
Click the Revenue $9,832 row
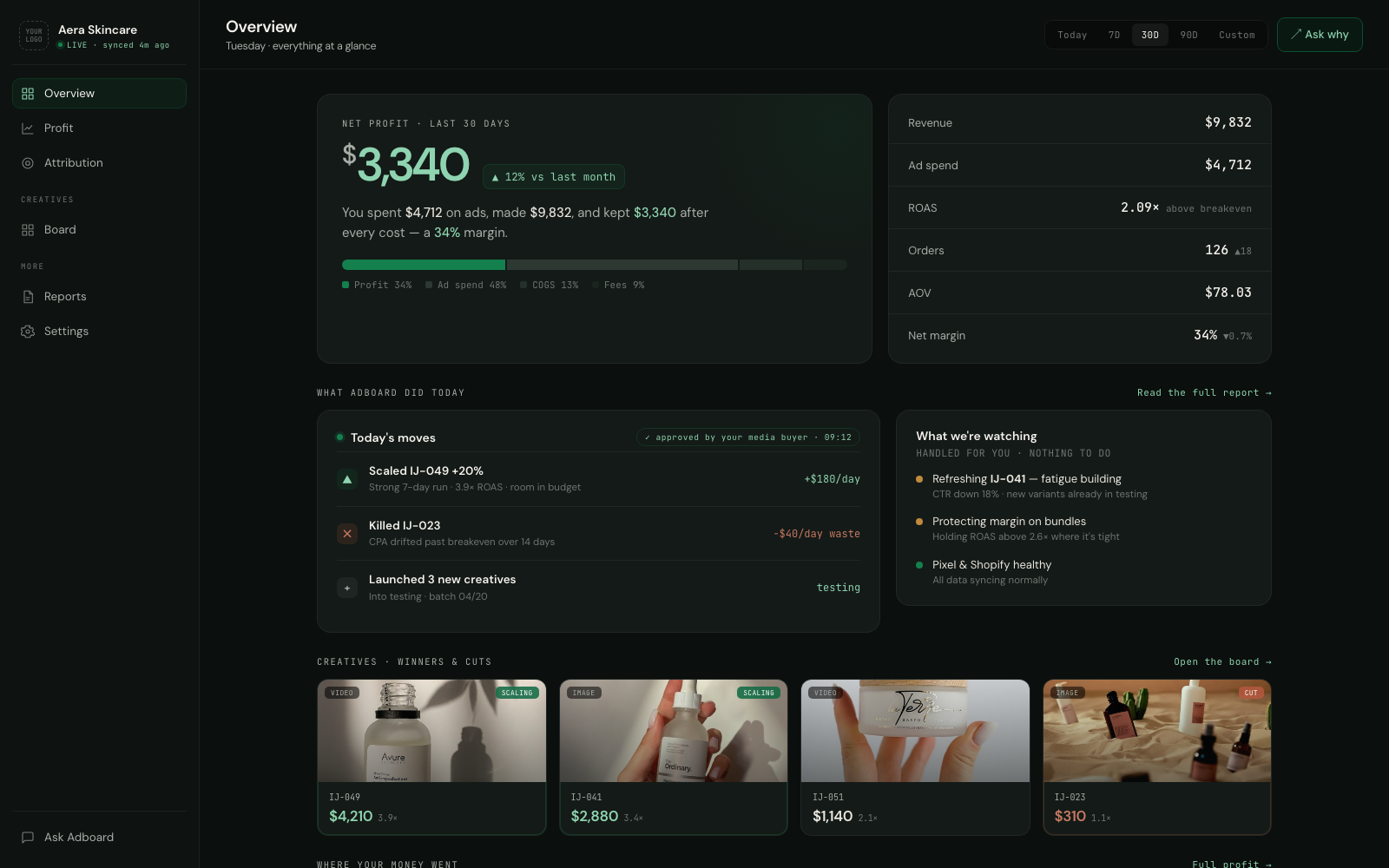tap(1080, 122)
